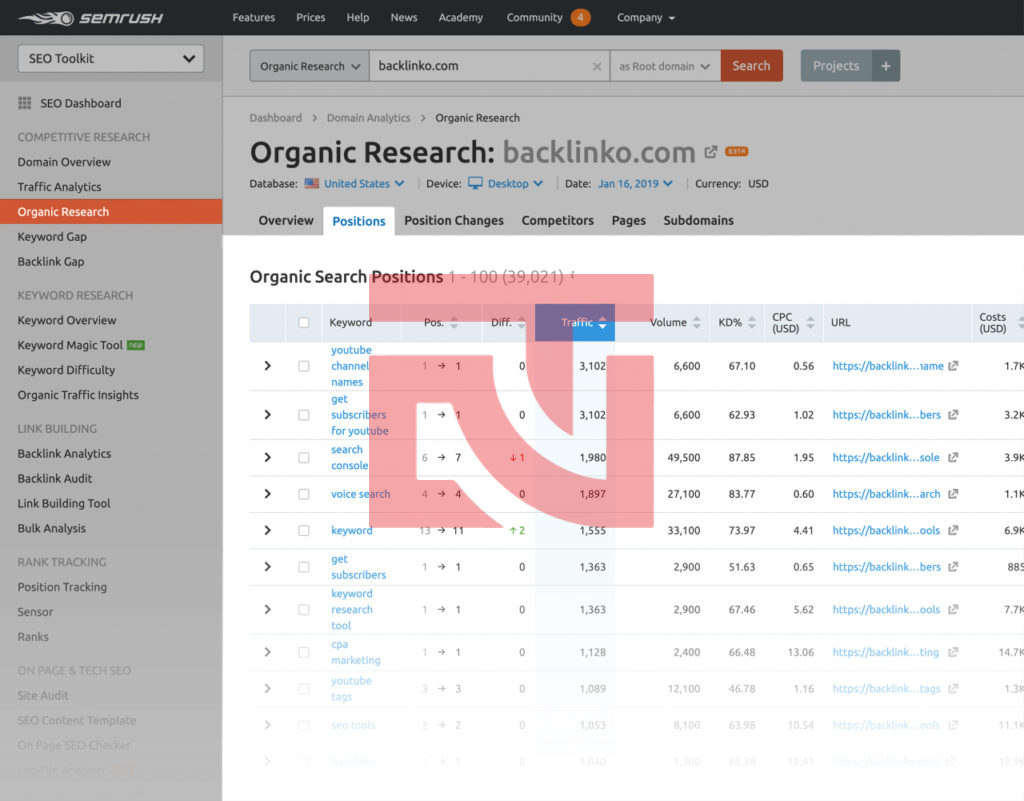Switch to the Position Changes tab
This screenshot has width=1024, height=801.
[x=454, y=221]
